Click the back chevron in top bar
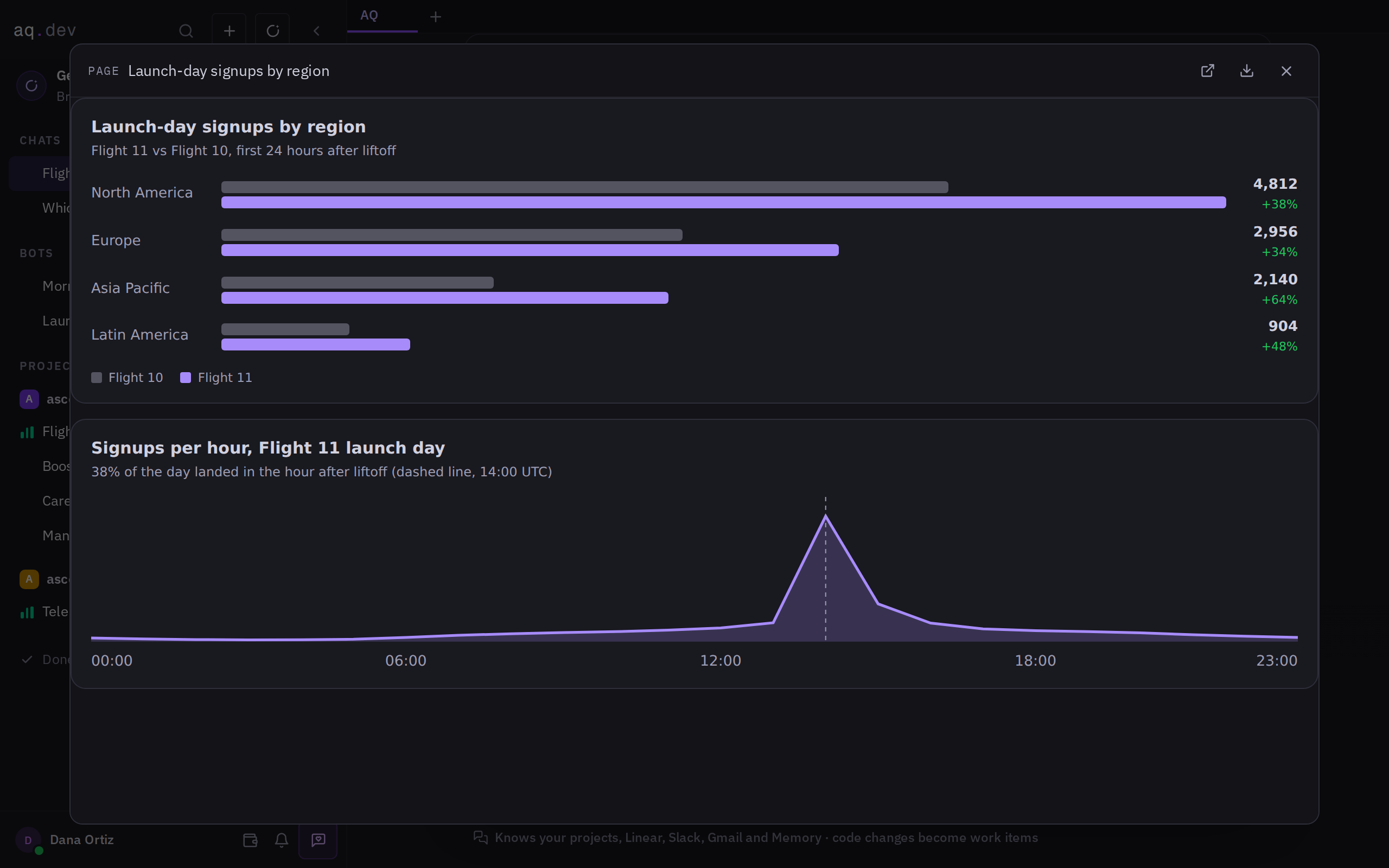Screen dimensions: 1389x868 316,30
